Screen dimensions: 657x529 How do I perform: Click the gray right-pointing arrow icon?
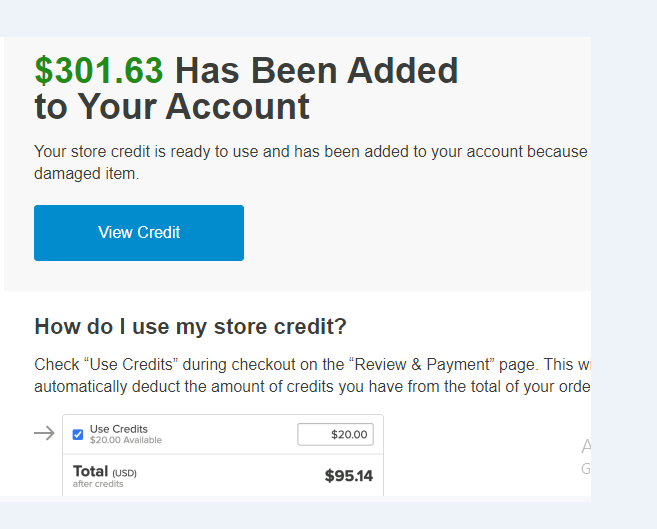click(x=44, y=433)
